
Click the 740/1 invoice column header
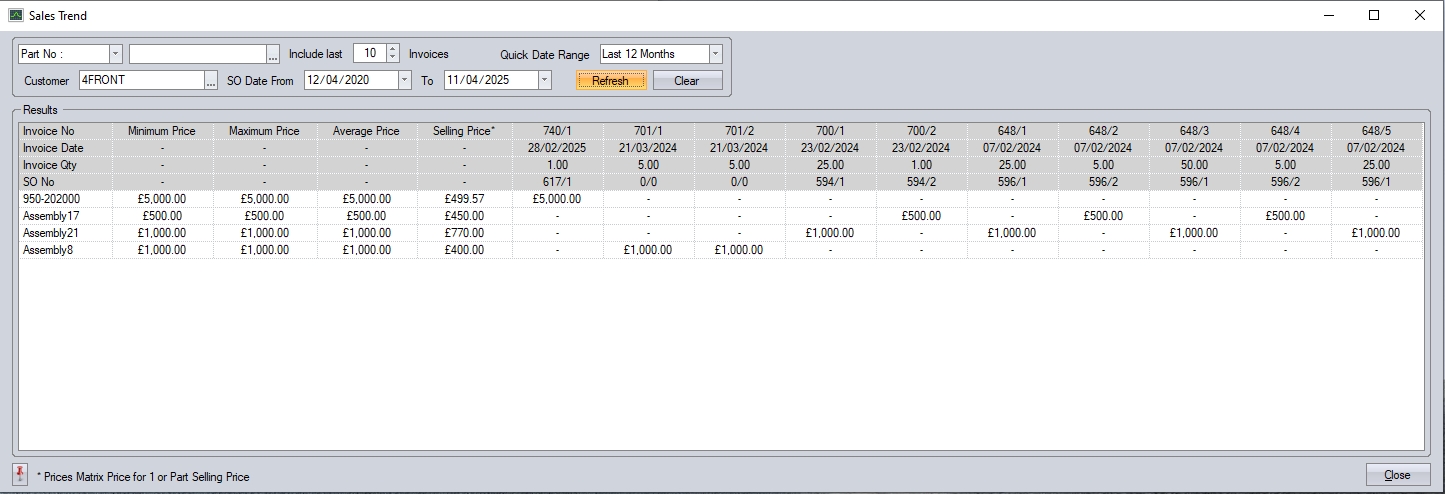[x=557, y=131]
